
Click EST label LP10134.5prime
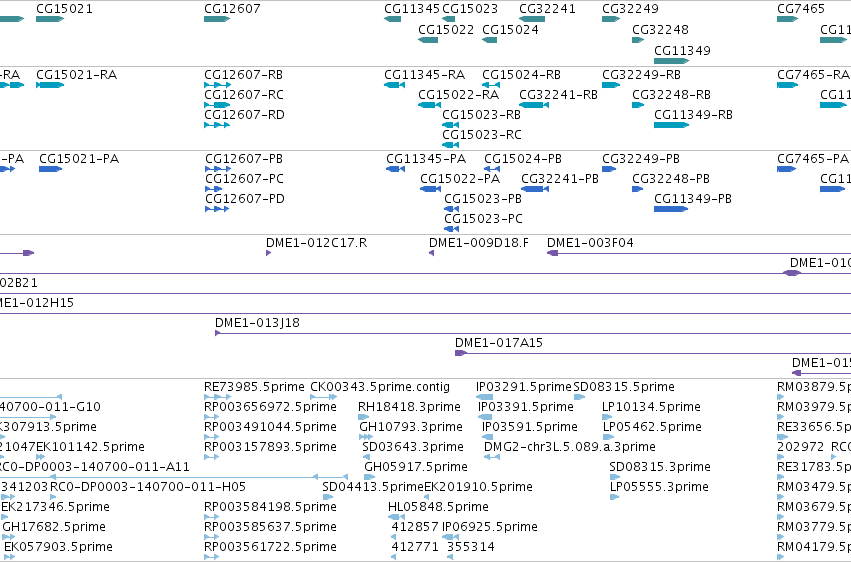(651, 407)
